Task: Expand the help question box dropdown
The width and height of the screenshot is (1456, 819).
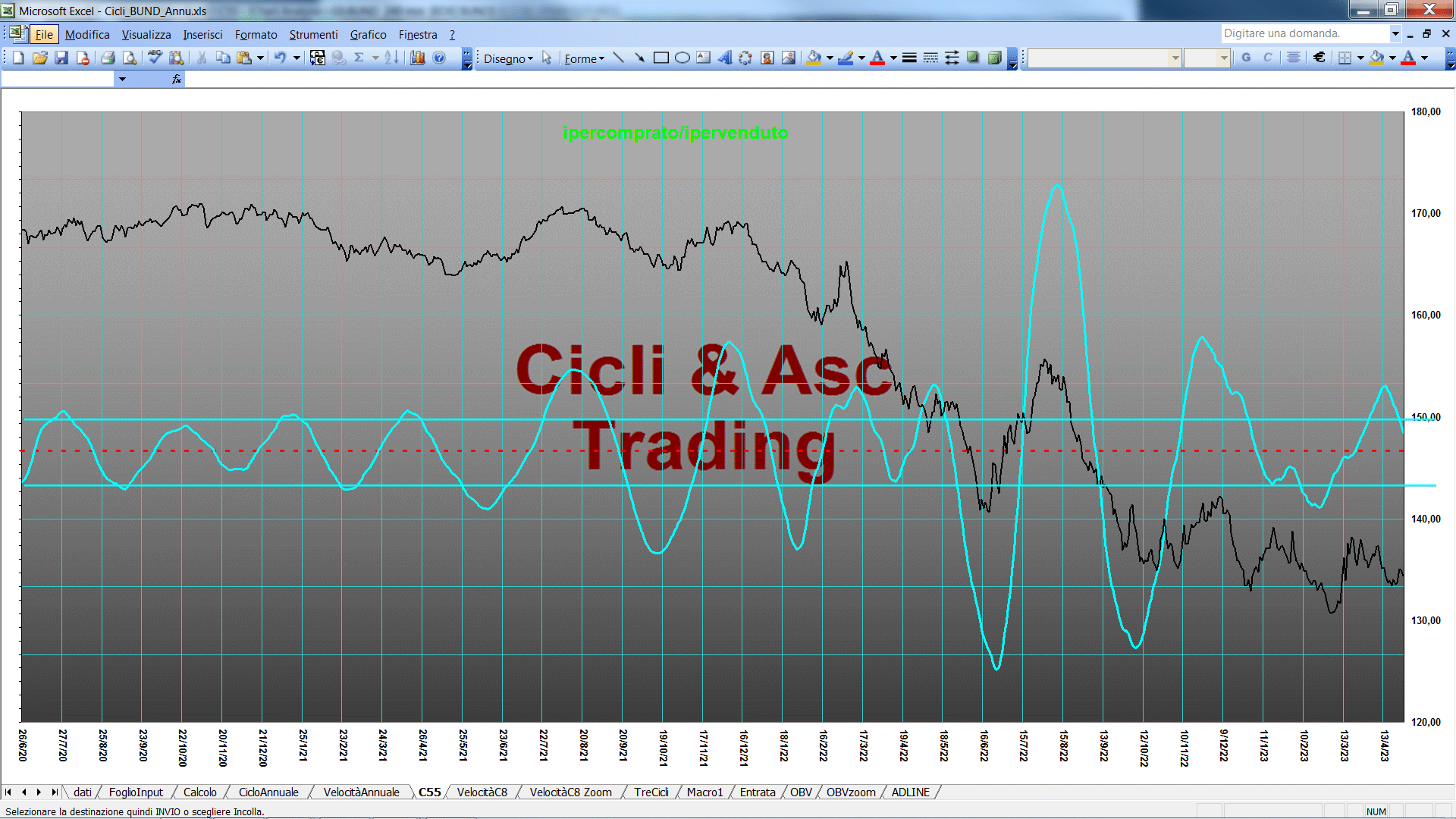Action: (1395, 33)
